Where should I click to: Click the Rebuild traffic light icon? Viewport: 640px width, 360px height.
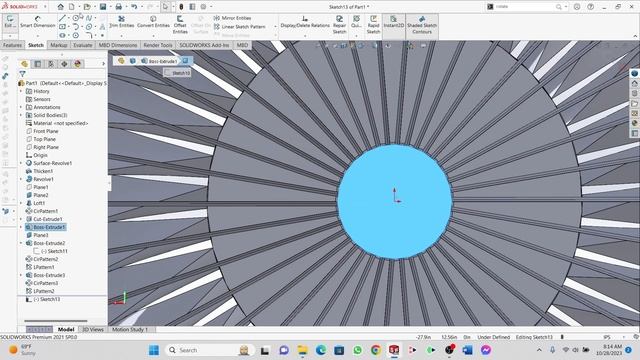181,7
